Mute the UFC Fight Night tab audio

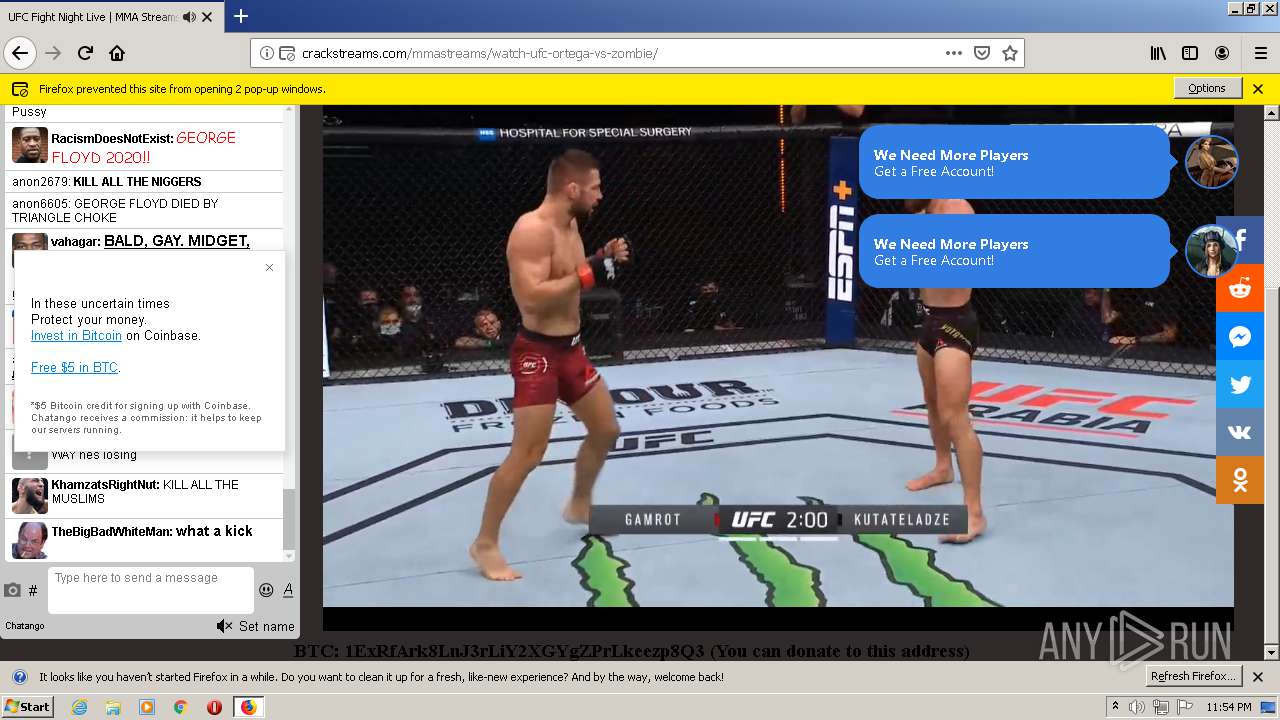coord(190,17)
